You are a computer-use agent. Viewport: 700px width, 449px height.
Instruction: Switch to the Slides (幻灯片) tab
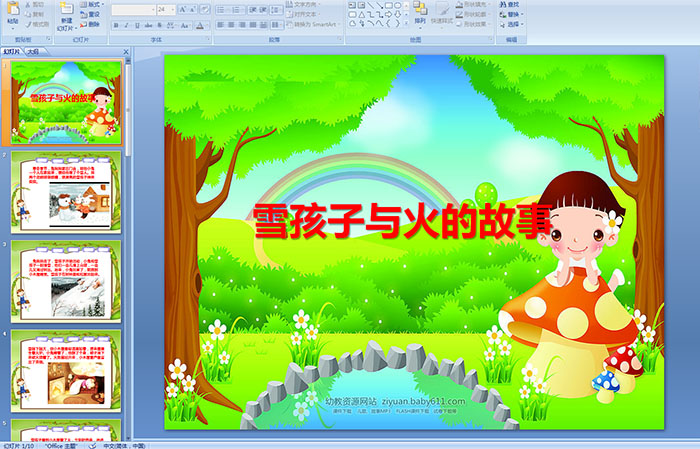12,49
